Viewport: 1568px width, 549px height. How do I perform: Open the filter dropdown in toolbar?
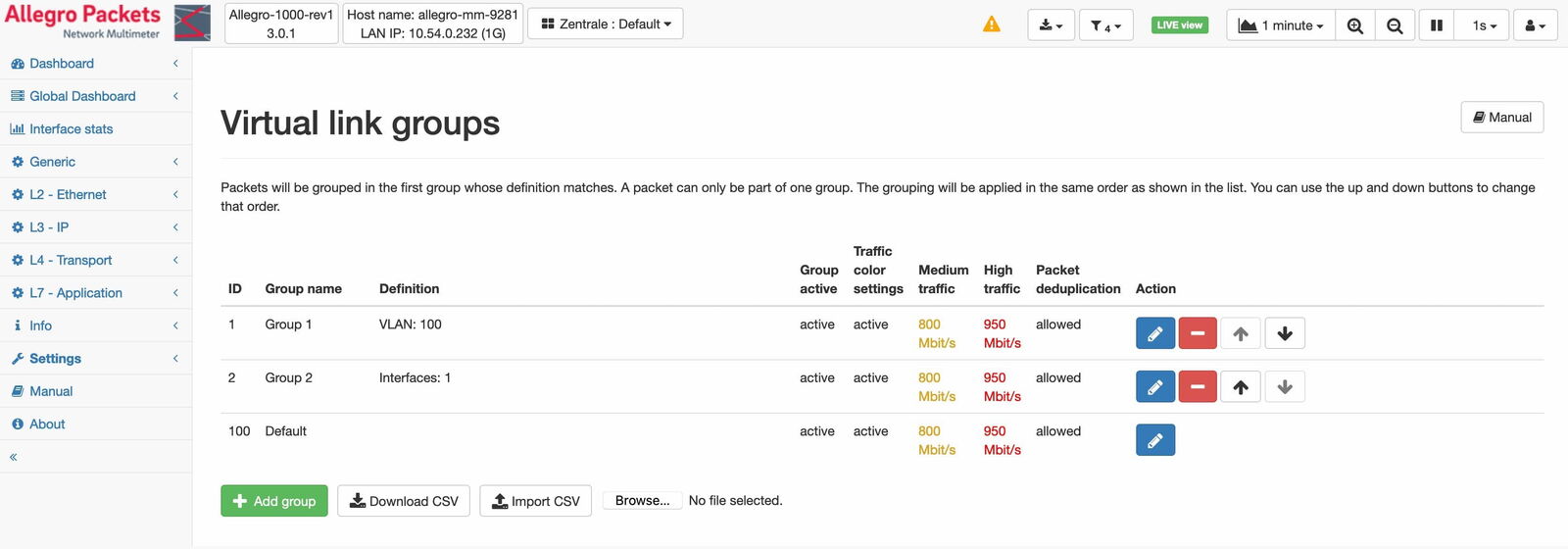point(1105,25)
